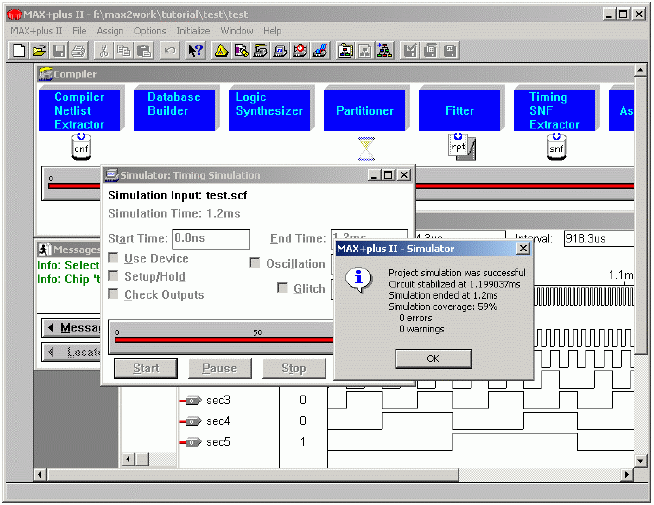Click the Copy toolbar icon
The height and width of the screenshot is (505, 654).
pyautogui.click(x=124, y=51)
